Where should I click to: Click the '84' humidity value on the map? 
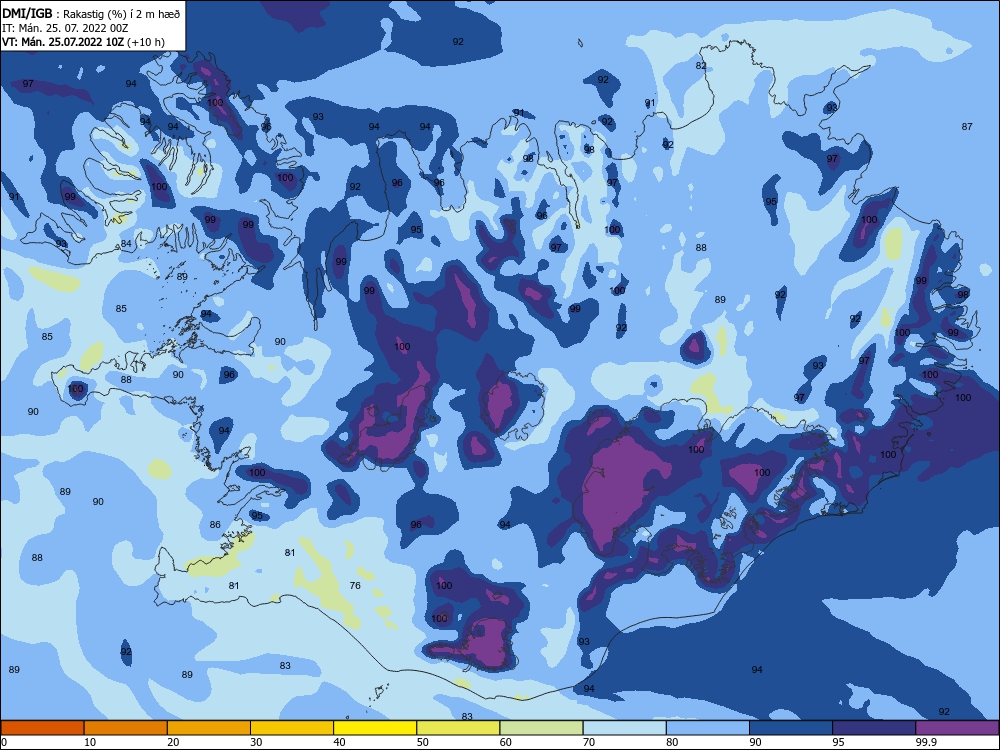tap(126, 244)
